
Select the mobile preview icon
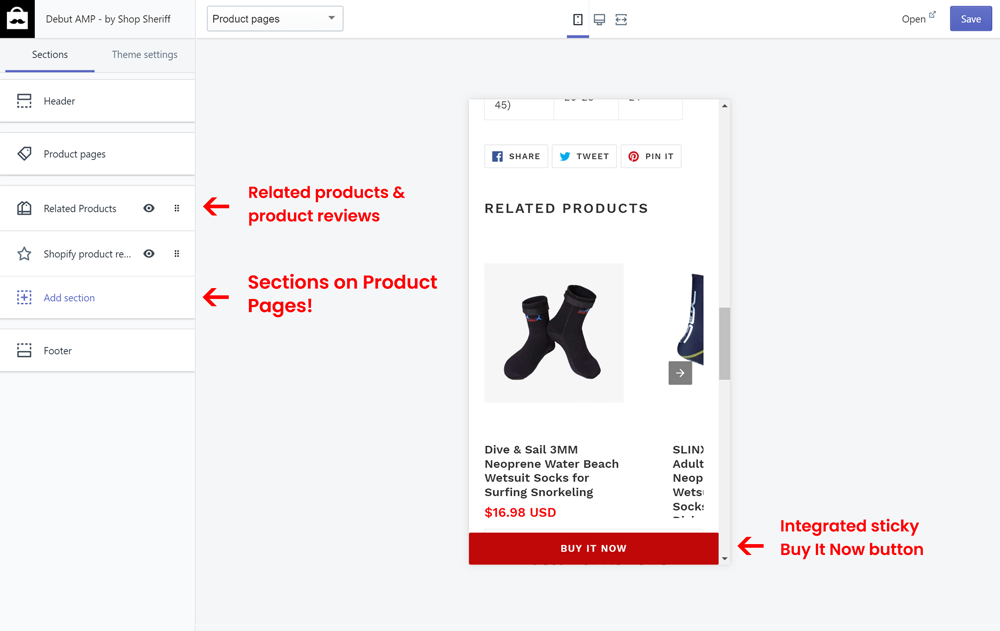(577, 18)
